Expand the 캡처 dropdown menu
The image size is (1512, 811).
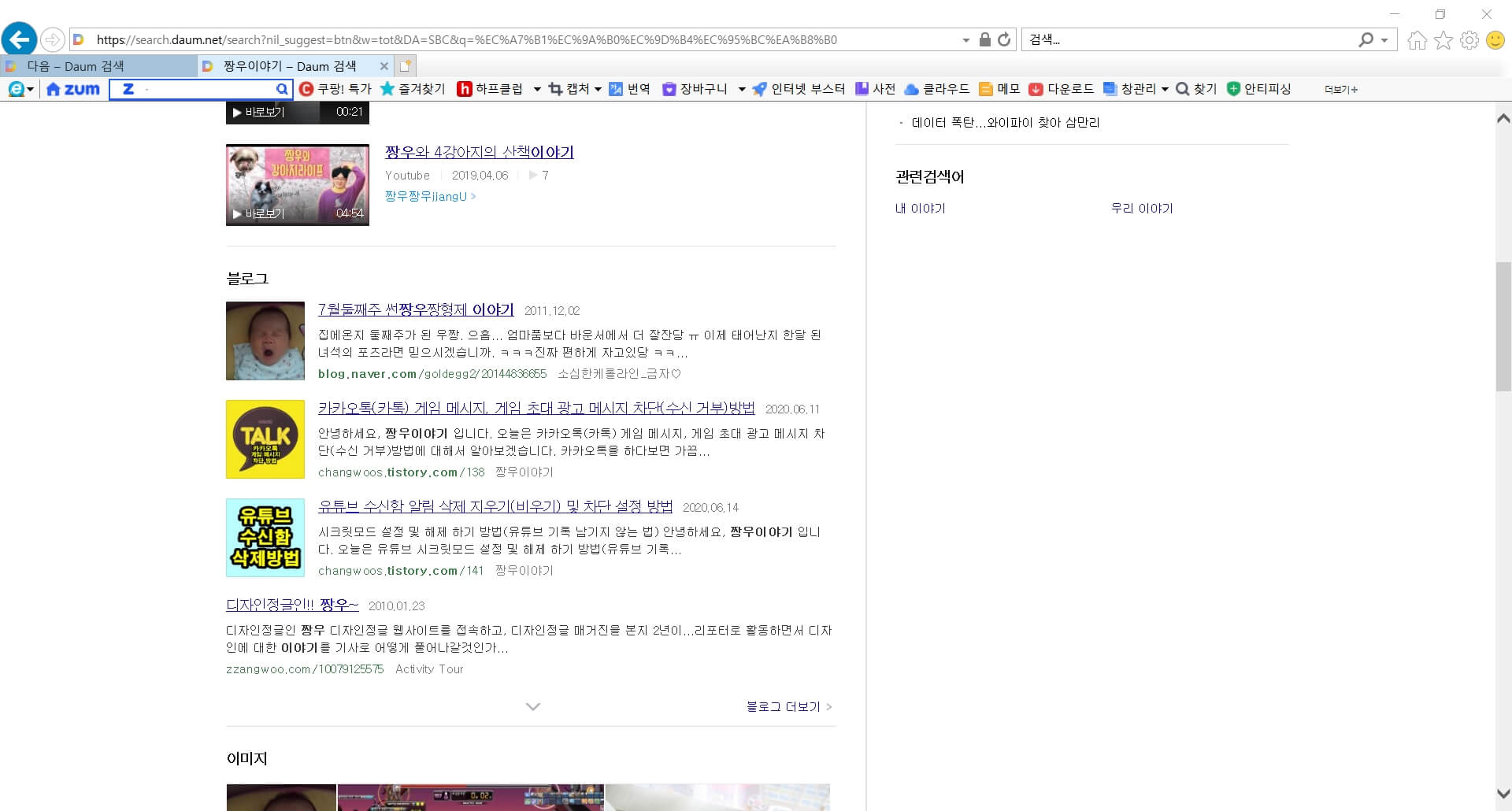click(598, 89)
